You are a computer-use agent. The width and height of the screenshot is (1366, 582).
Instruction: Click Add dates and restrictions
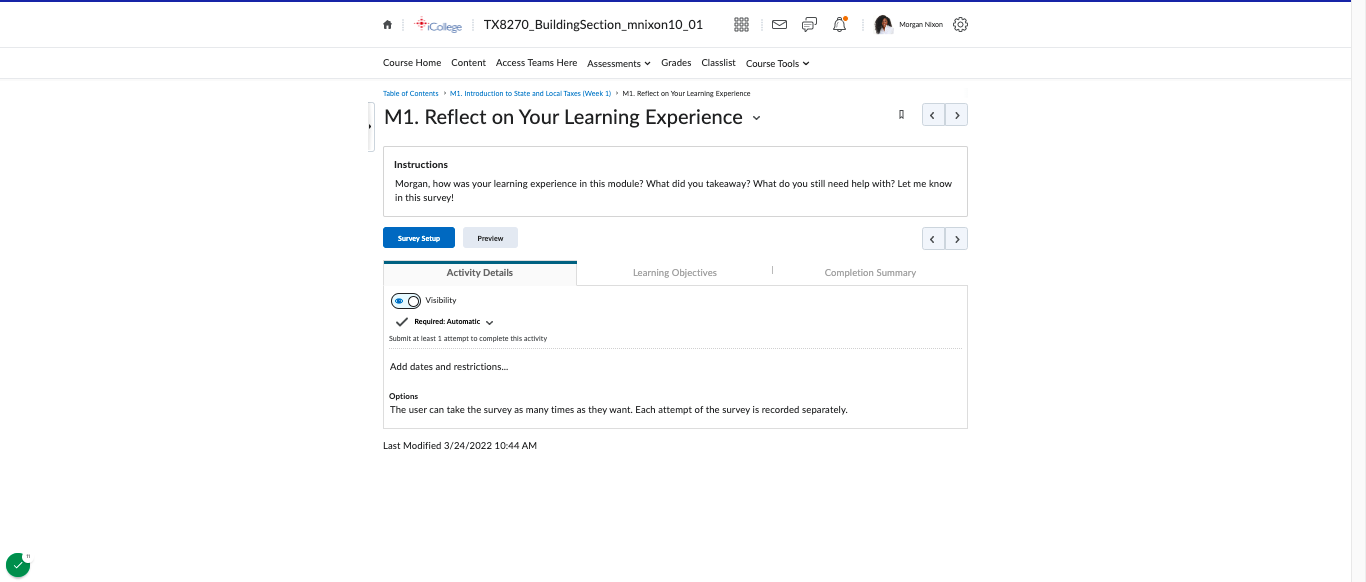[449, 367]
